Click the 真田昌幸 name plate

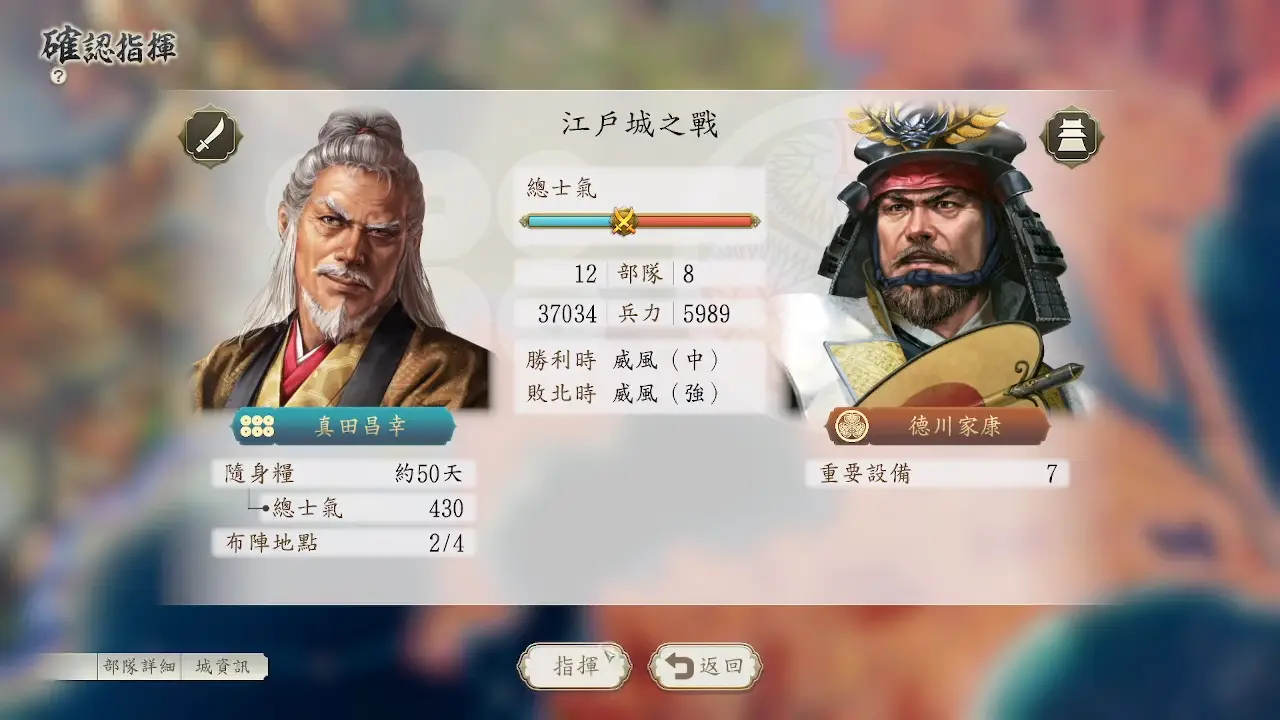(x=344, y=427)
